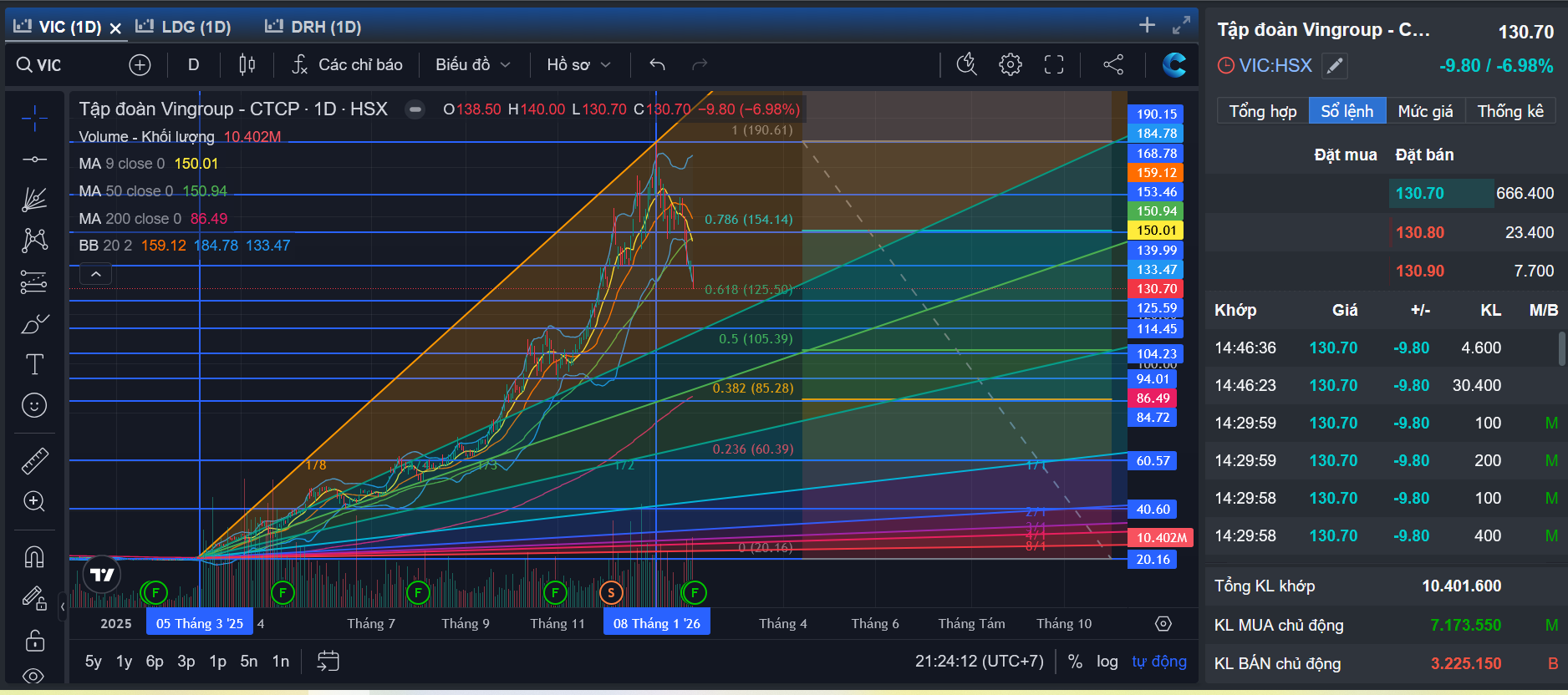
Task: Switch to the DRH (1D) tab
Action: point(313,27)
